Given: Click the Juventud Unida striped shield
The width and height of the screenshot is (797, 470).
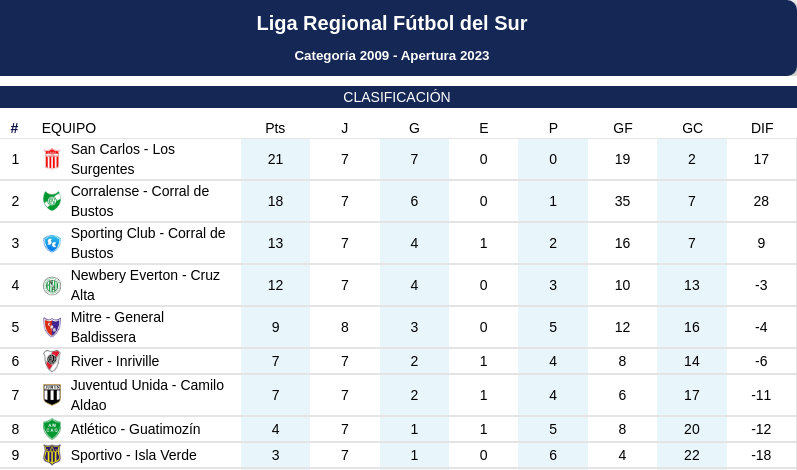Looking at the screenshot, I should click(52, 395).
